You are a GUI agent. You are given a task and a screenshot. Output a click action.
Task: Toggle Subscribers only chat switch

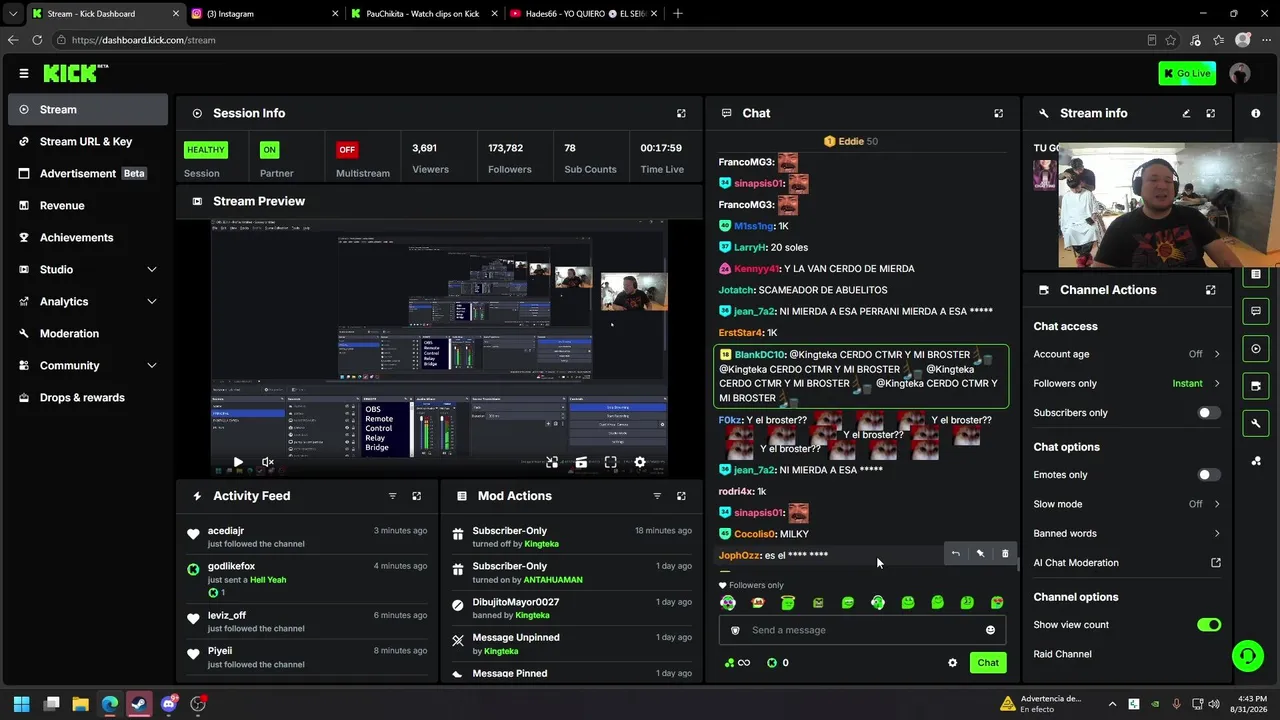point(1209,413)
